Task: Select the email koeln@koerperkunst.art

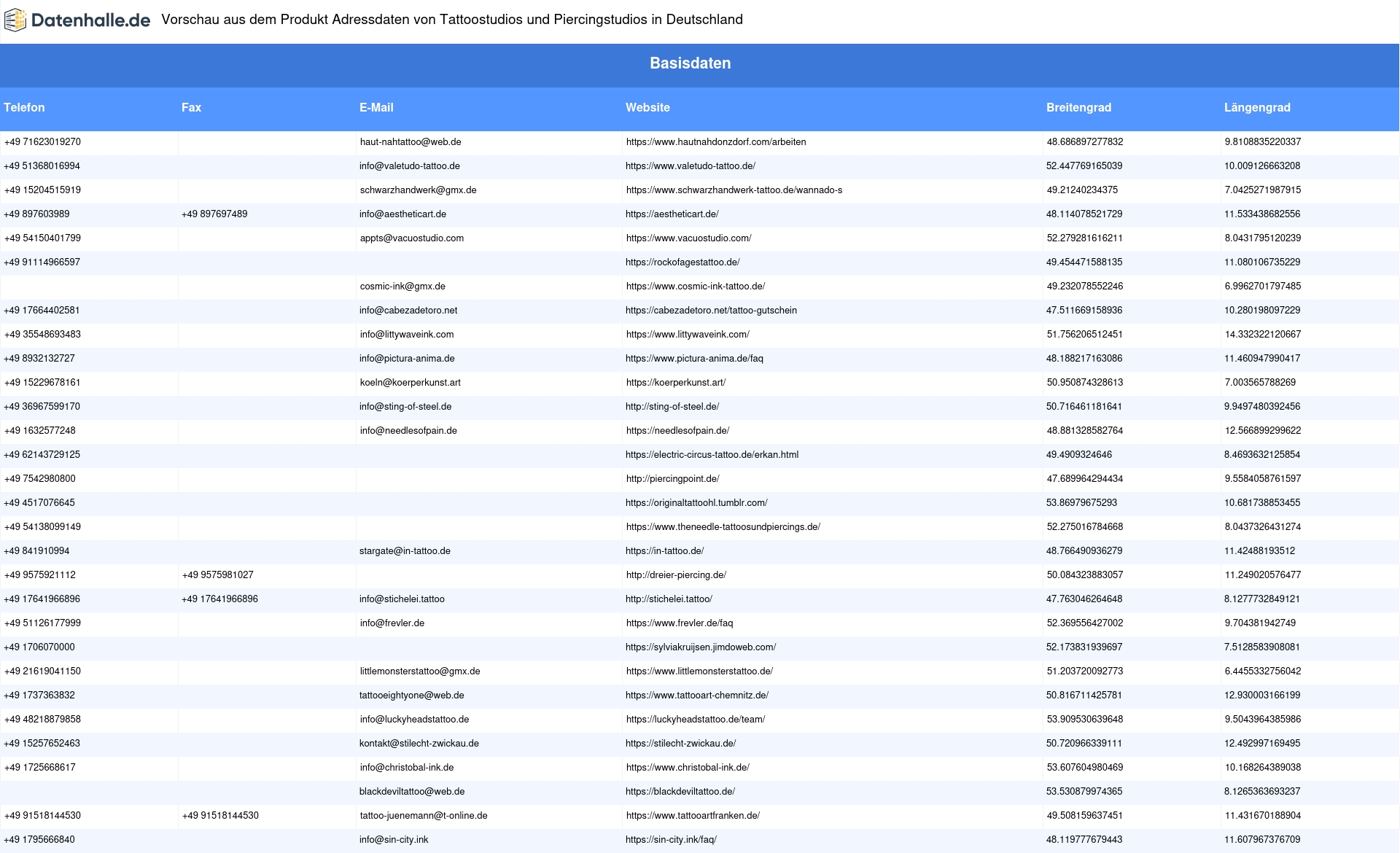Action: click(411, 383)
